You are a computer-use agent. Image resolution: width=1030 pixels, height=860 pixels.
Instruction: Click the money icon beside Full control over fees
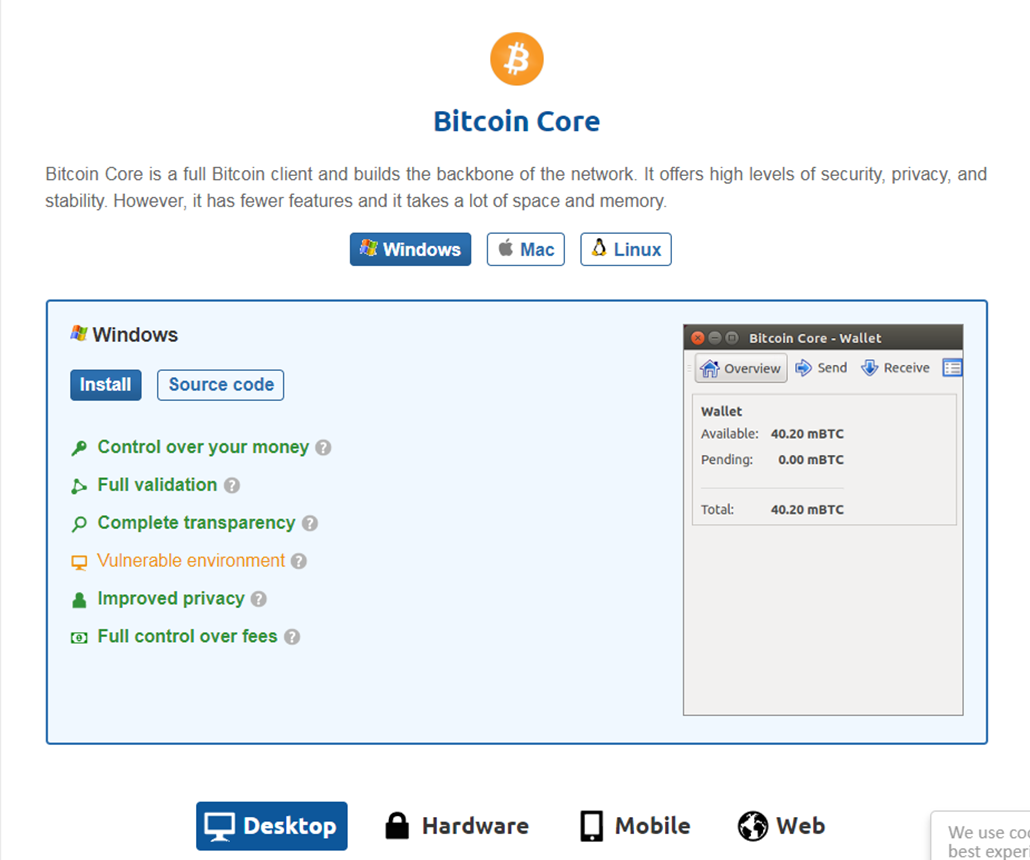coord(79,638)
